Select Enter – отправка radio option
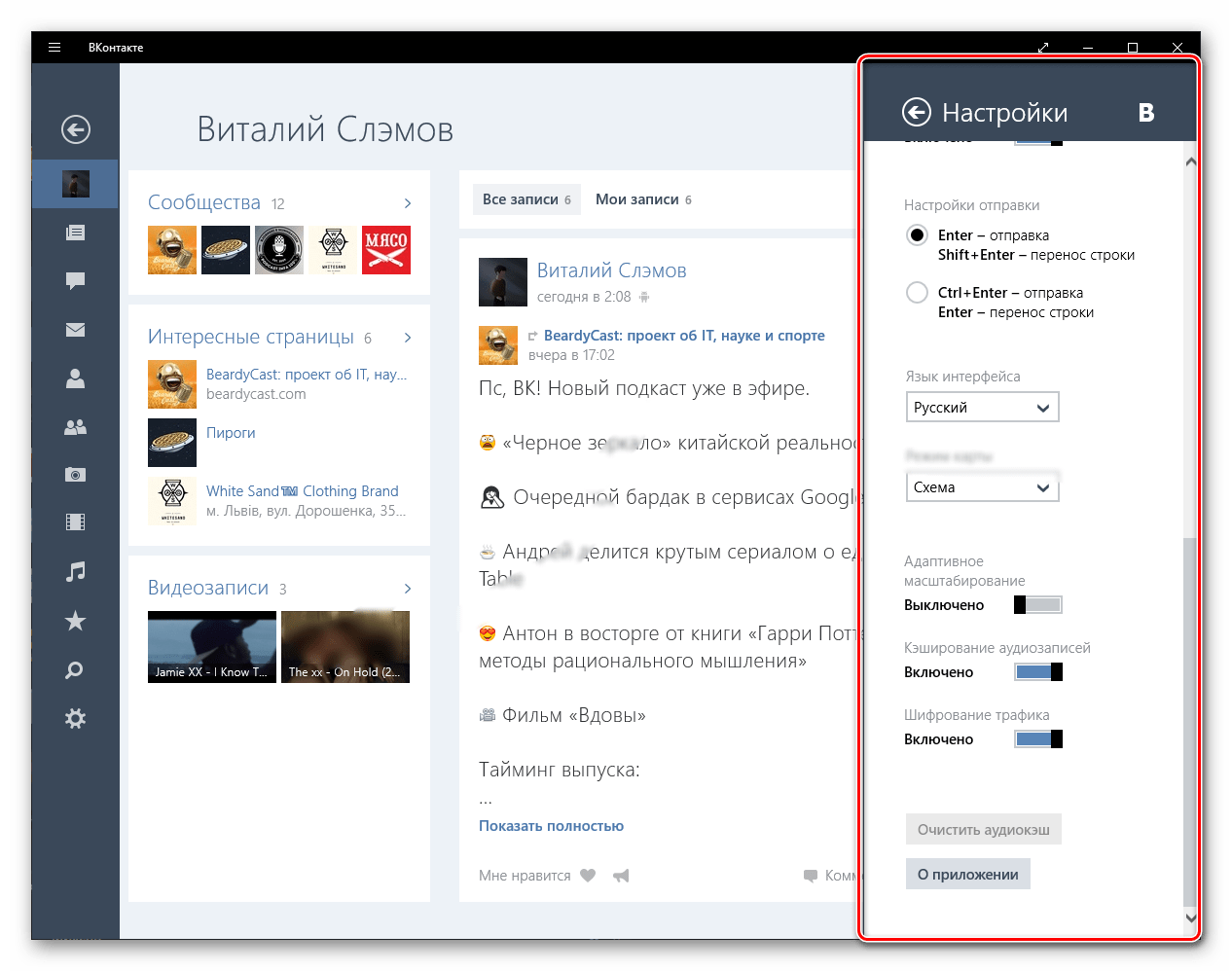The height and width of the screenshot is (971, 1232). 917,235
